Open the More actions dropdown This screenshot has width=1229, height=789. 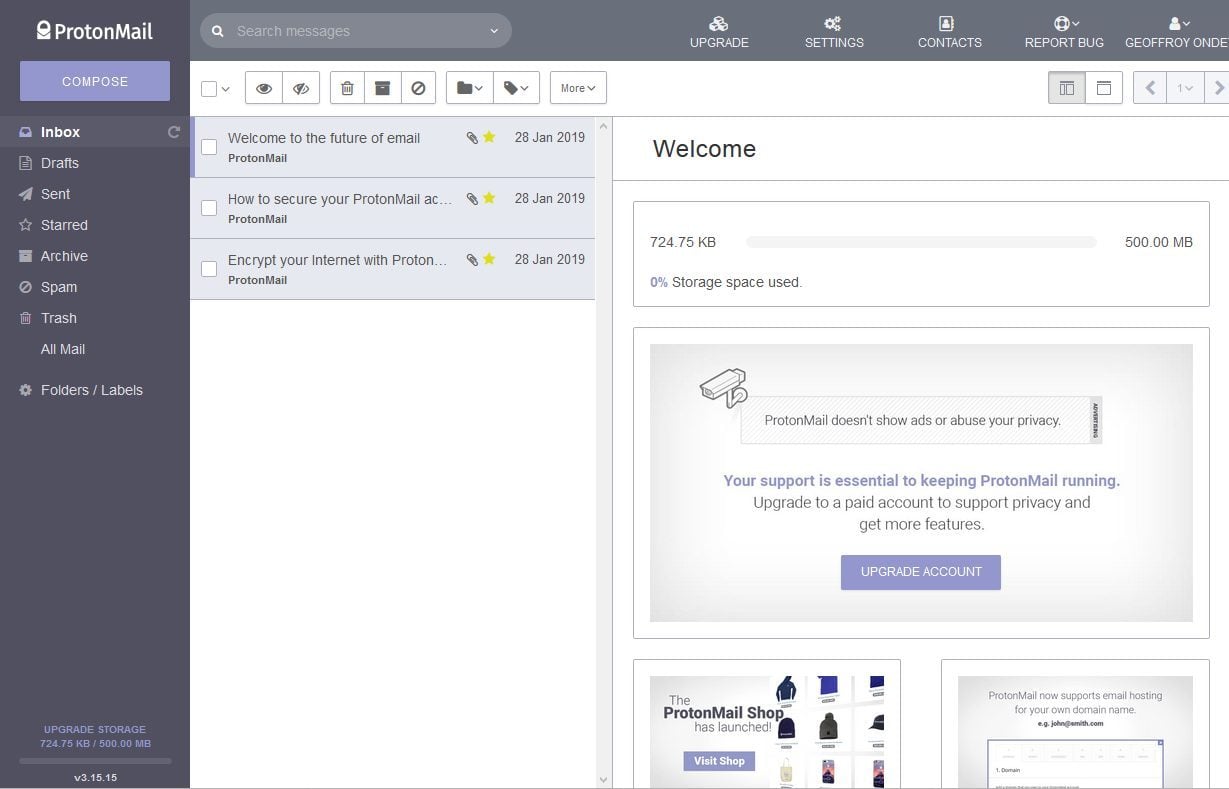pos(578,88)
